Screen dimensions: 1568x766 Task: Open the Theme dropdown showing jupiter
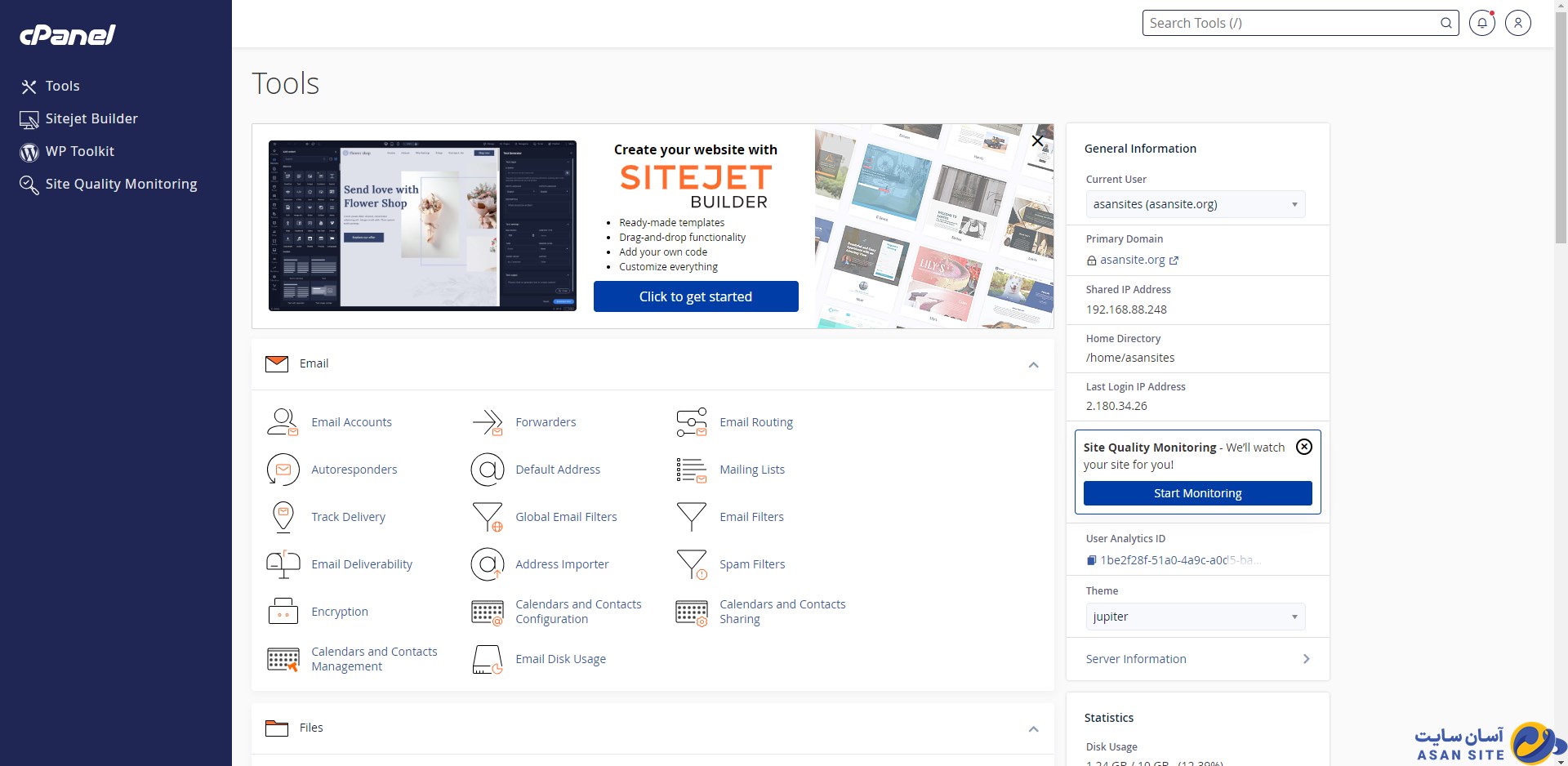[x=1195, y=617]
